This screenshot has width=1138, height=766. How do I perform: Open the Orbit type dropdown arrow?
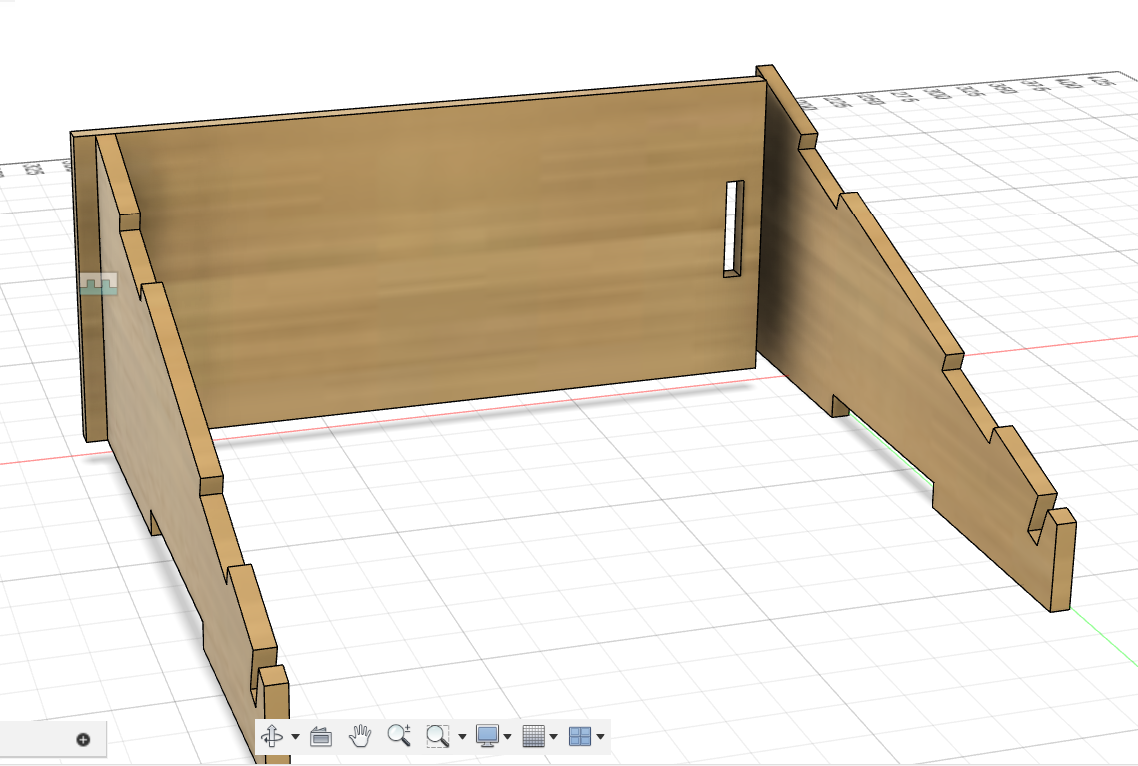(295, 737)
